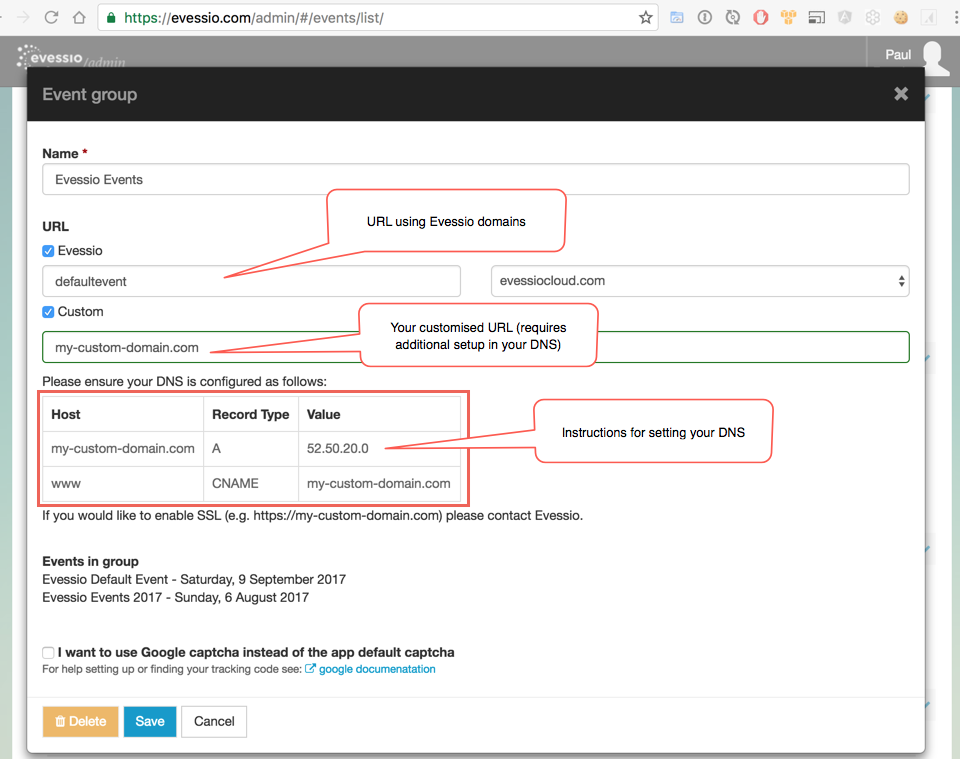The width and height of the screenshot is (960, 759).
Task: Save the Event group settings
Action: click(x=149, y=721)
